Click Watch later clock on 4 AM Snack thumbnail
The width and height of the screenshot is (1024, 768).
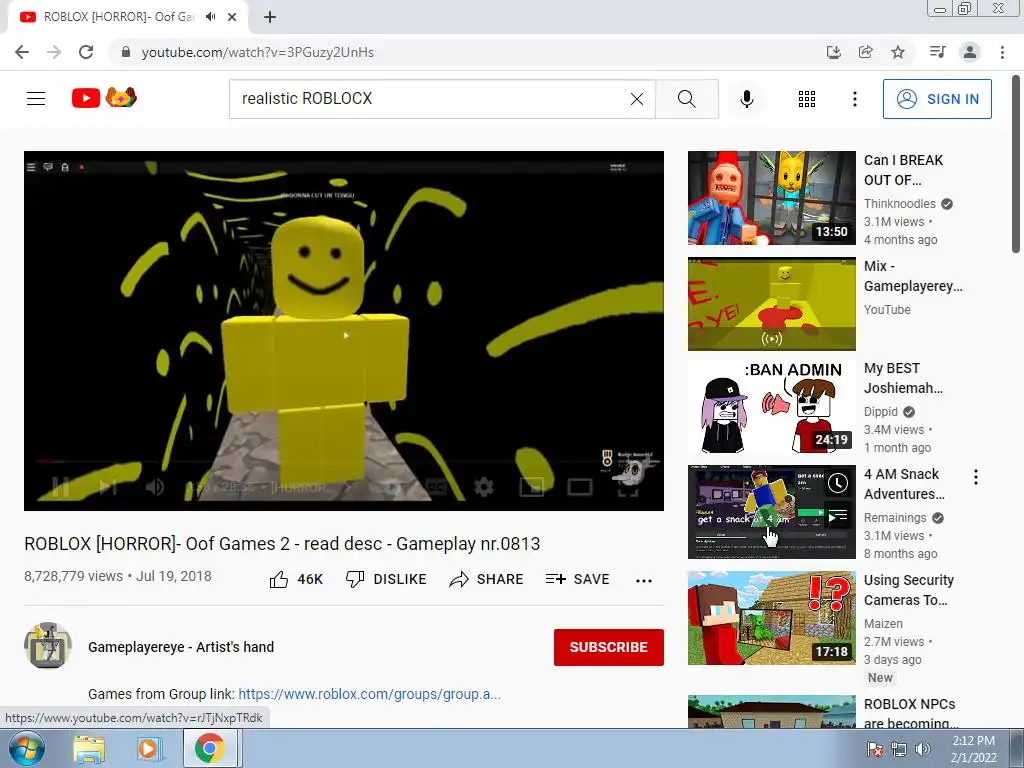tap(838, 483)
